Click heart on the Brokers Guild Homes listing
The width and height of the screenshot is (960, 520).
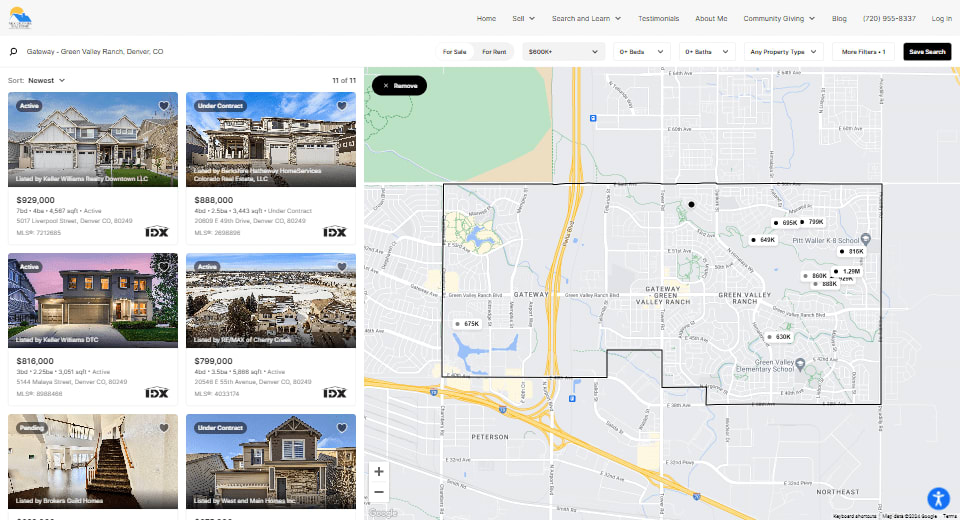coord(163,428)
